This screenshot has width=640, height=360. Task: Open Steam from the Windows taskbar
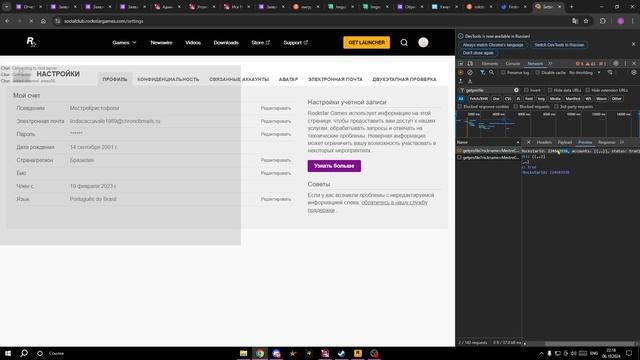[341, 353]
